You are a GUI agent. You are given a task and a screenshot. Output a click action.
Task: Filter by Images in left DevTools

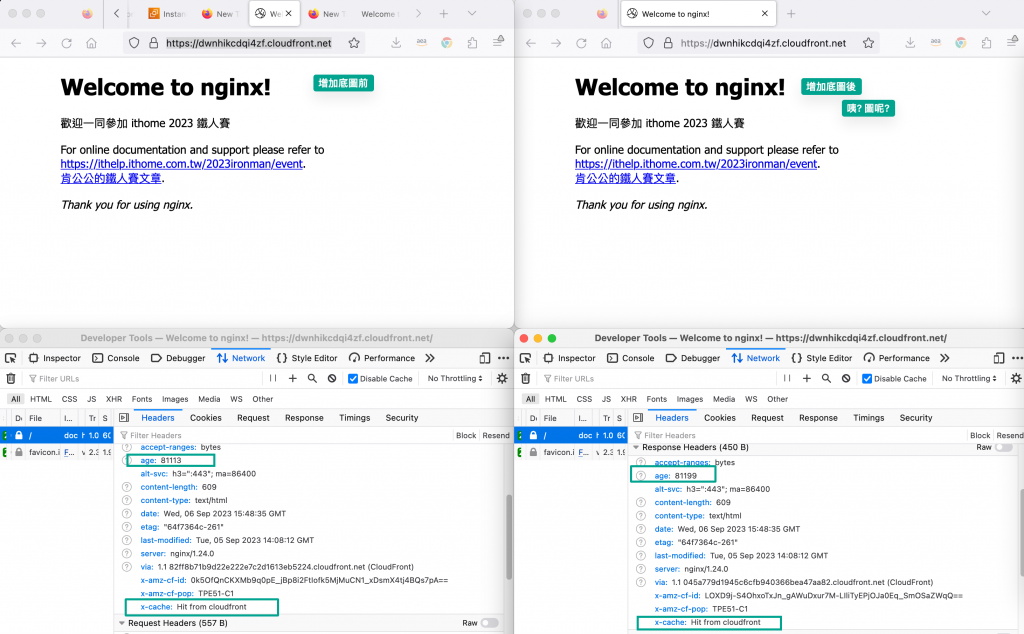point(175,399)
